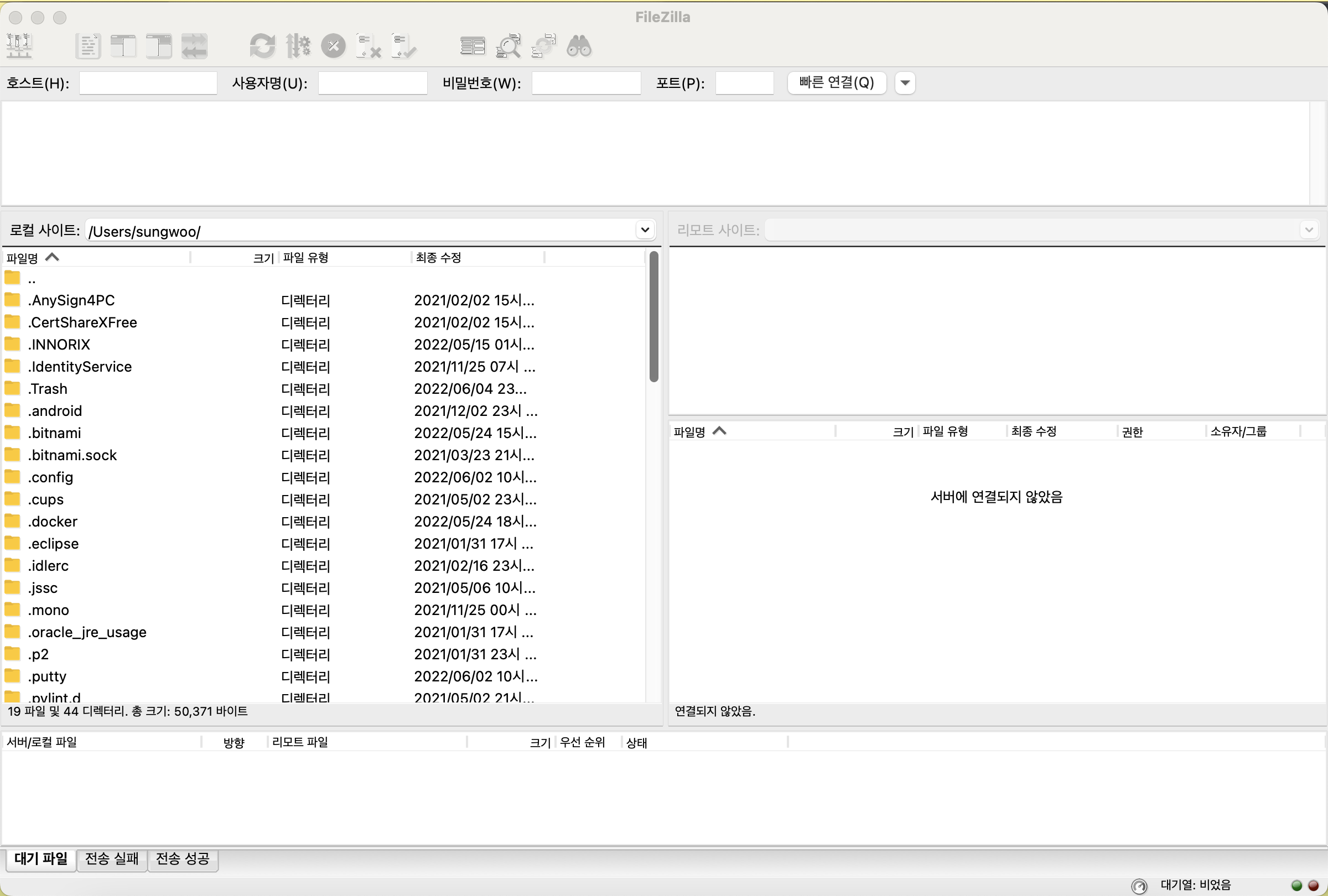1328x896 pixels.
Task: Open the Site Manager icon
Action: click(19, 46)
